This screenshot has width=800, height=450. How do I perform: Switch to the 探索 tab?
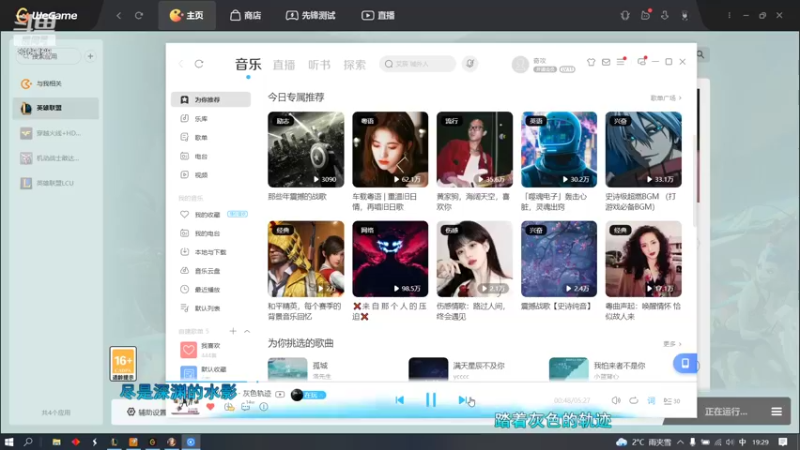click(x=355, y=65)
